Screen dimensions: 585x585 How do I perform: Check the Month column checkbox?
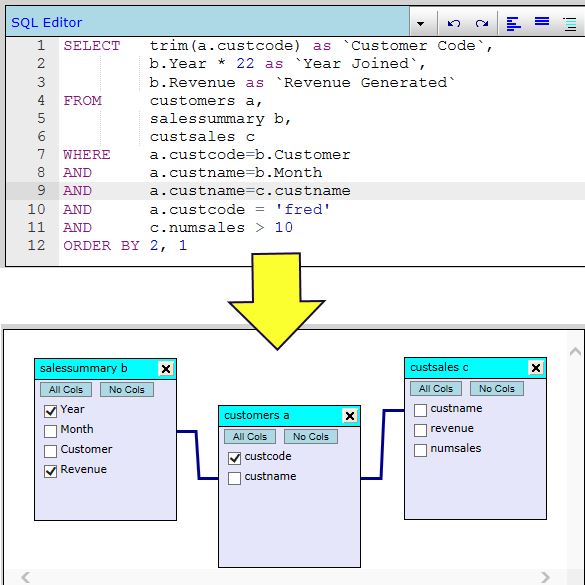coord(50,431)
